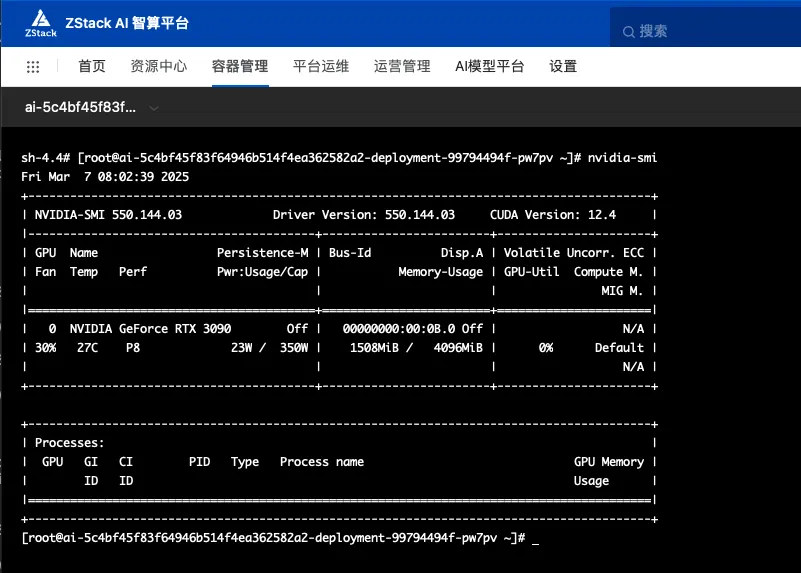The height and width of the screenshot is (573, 801).
Task: Click the Persistence-M column header
Action: pyautogui.click(x=263, y=253)
